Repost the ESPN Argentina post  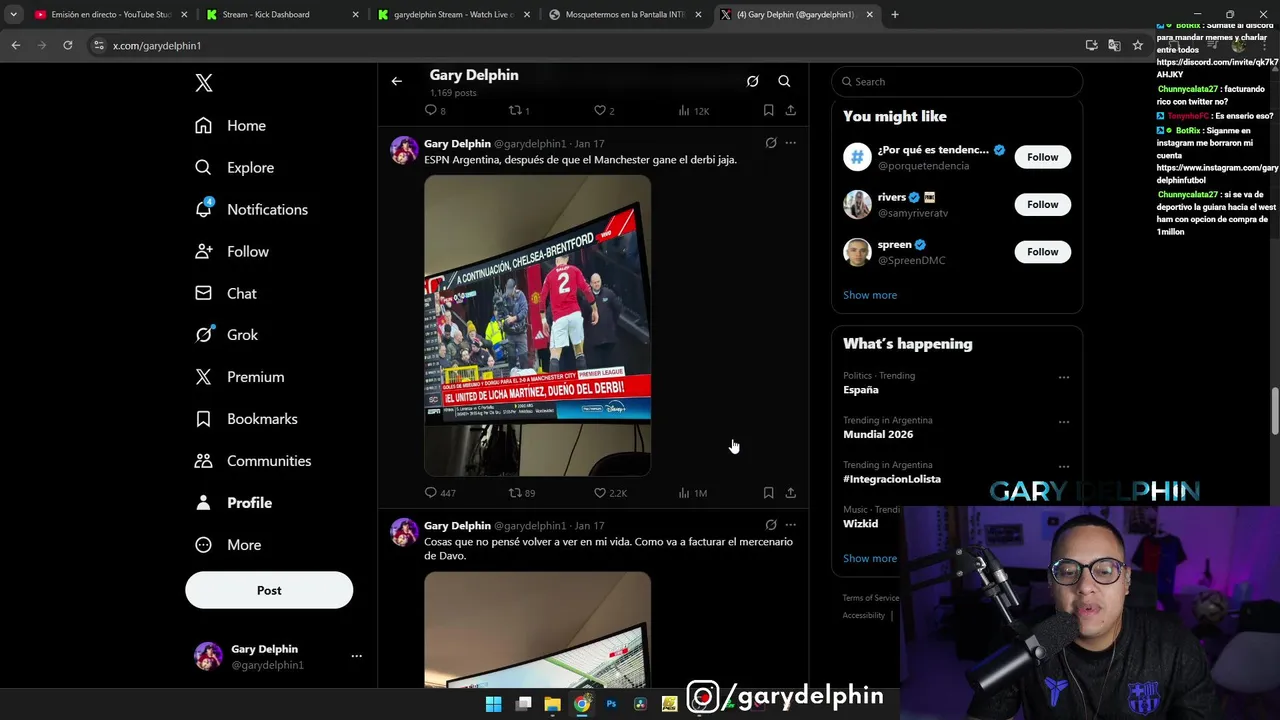coord(522,493)
